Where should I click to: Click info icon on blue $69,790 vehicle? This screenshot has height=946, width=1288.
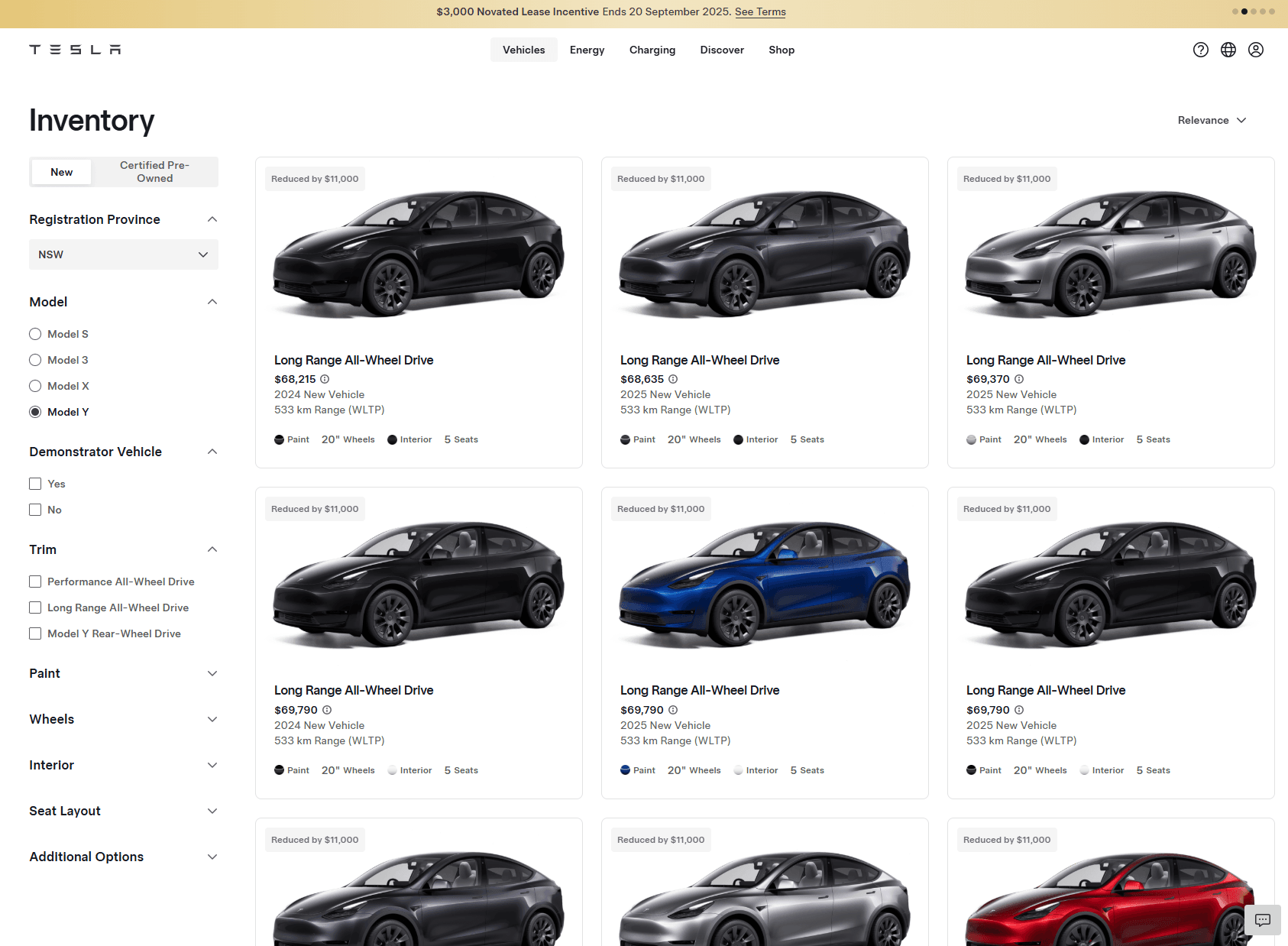(x=673, y=710)
